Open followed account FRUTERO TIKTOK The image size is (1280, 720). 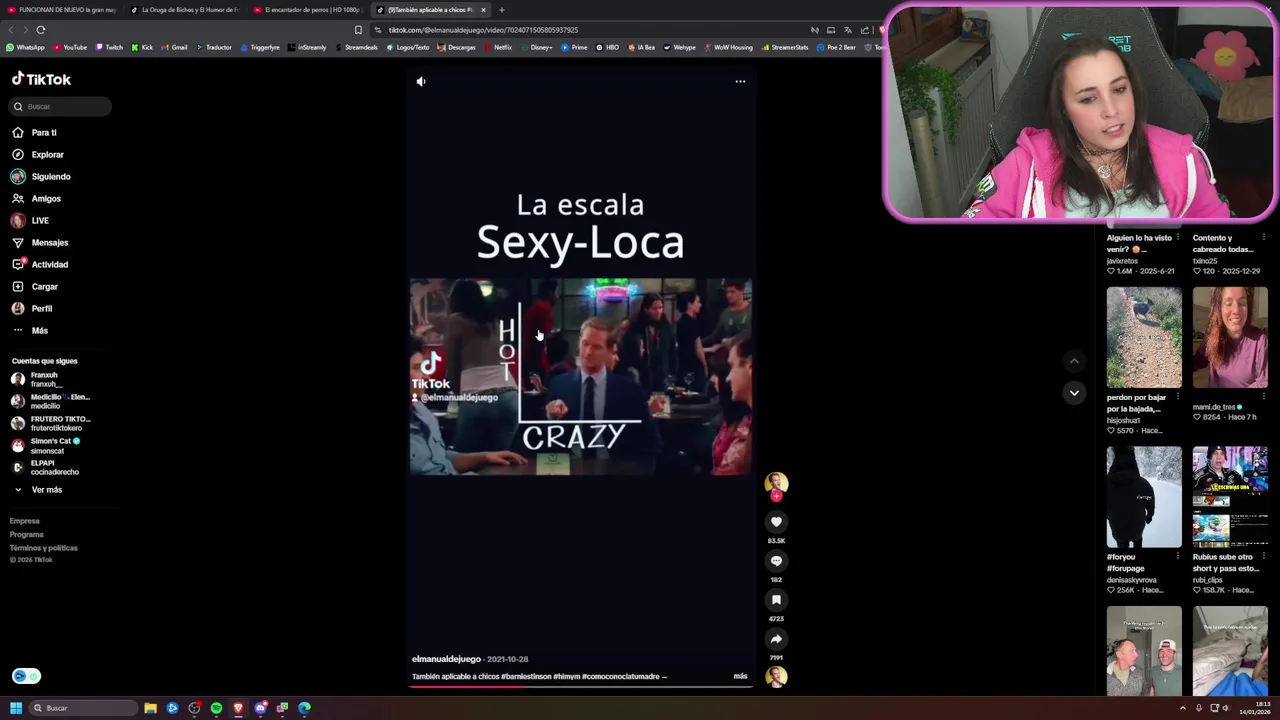click(50, 423)
